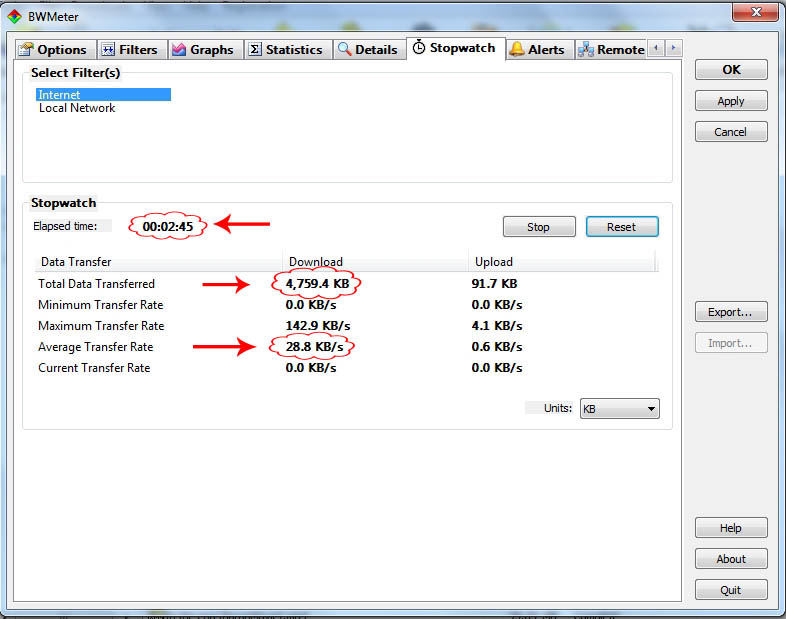Open the Options tab

coord(55,50)
